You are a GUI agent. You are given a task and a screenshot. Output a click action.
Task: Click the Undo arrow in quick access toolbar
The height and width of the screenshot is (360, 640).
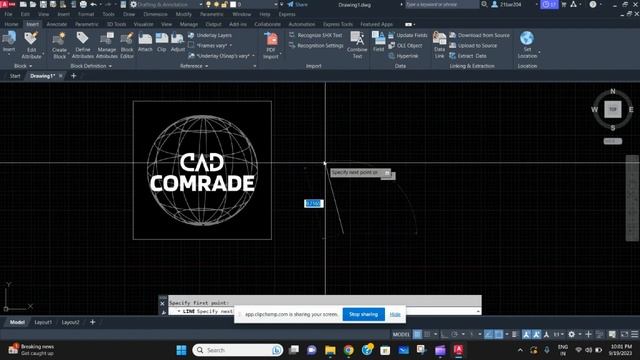(x=93, y=4)
